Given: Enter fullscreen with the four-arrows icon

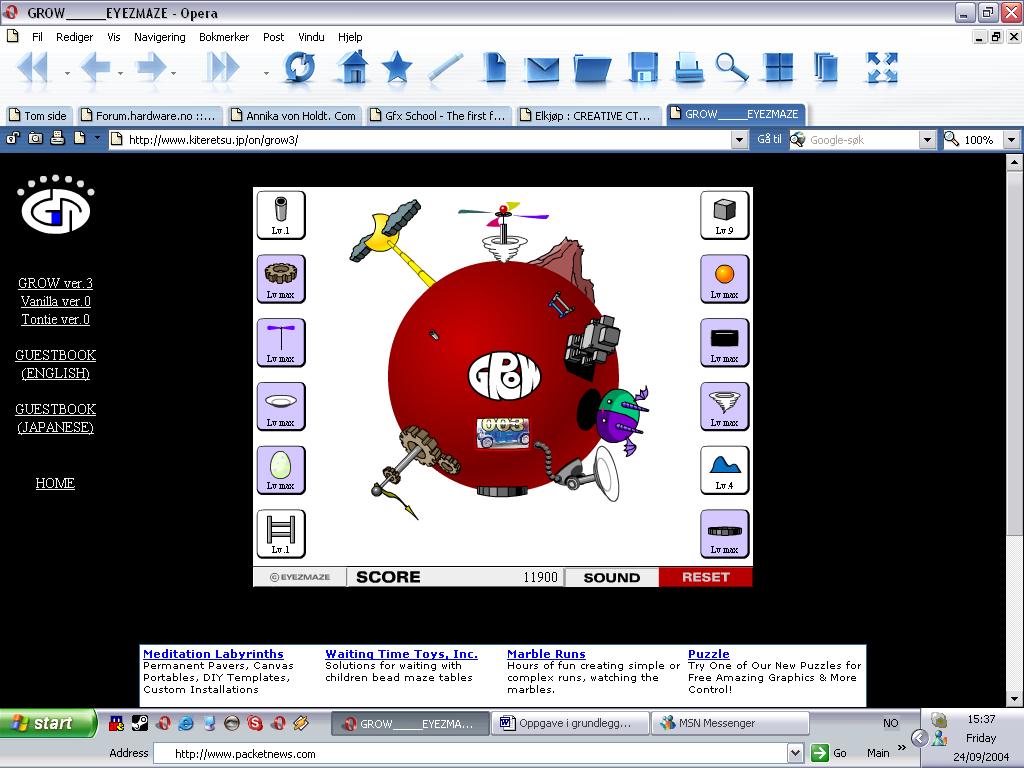Looking at the screenshot, I should 882,68.
